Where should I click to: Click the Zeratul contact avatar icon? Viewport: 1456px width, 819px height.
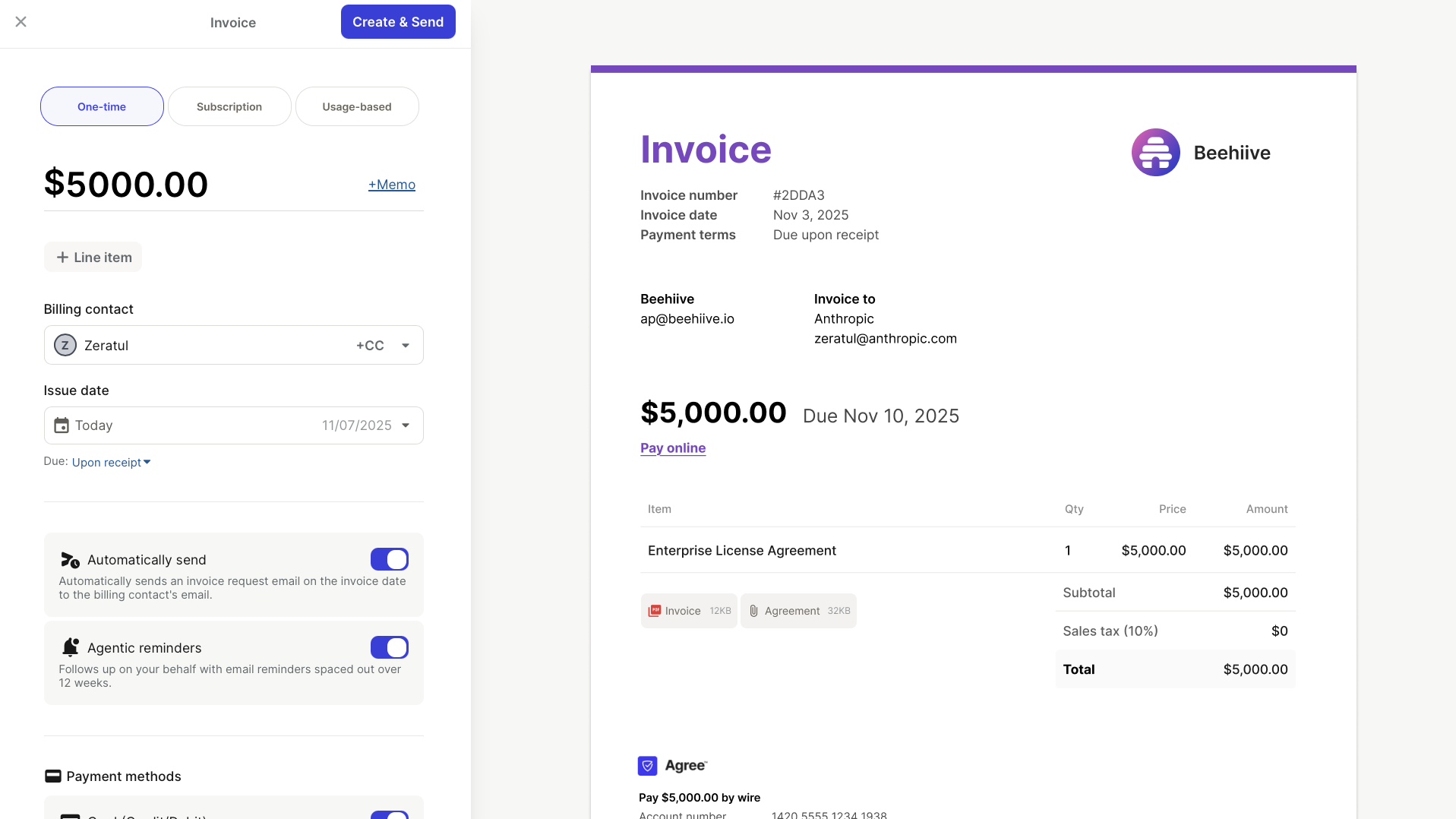[x=65, y=345]
